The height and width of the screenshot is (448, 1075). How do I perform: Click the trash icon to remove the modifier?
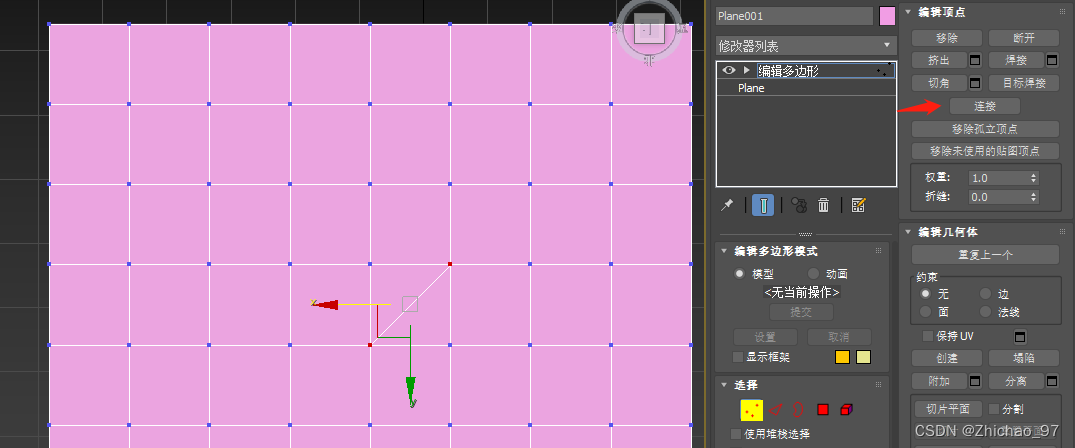pyautogui.click(x=824, y=204)
